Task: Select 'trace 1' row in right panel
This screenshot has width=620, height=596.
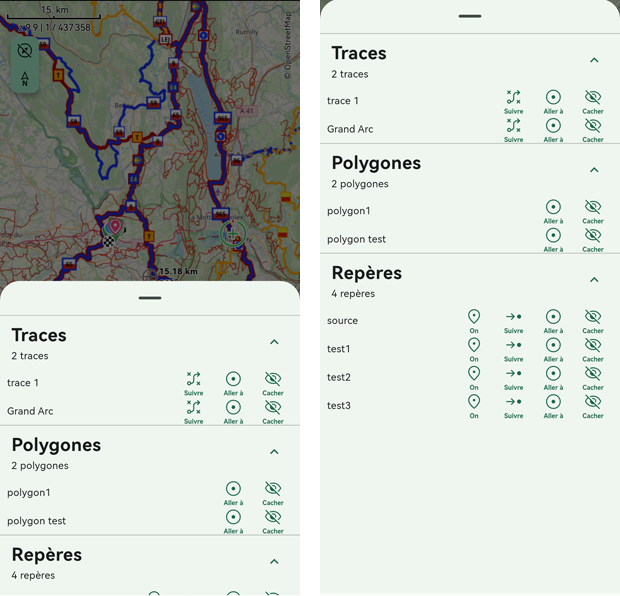Action: tap(470, 101)
